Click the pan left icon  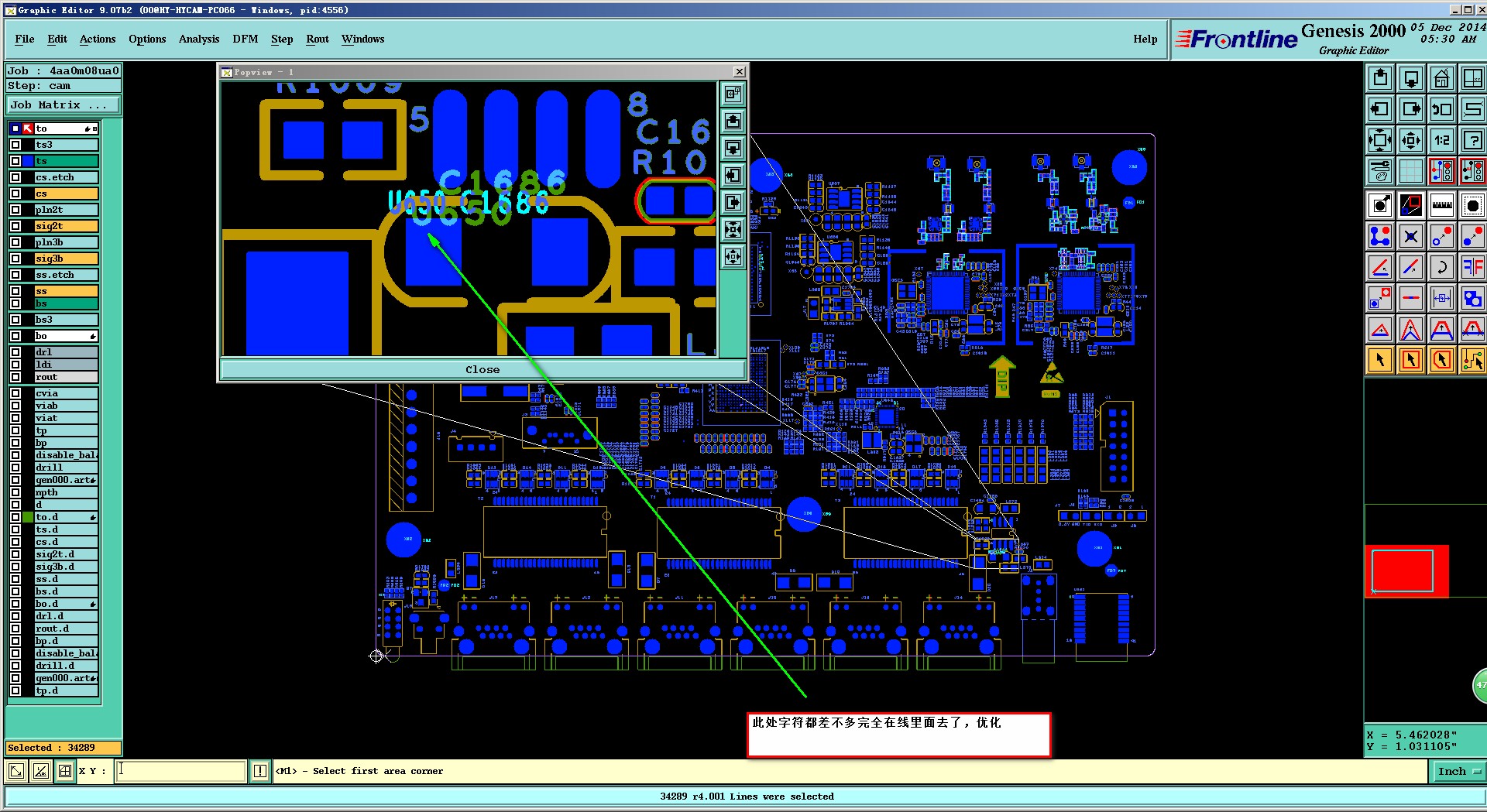pos(1380,109)
